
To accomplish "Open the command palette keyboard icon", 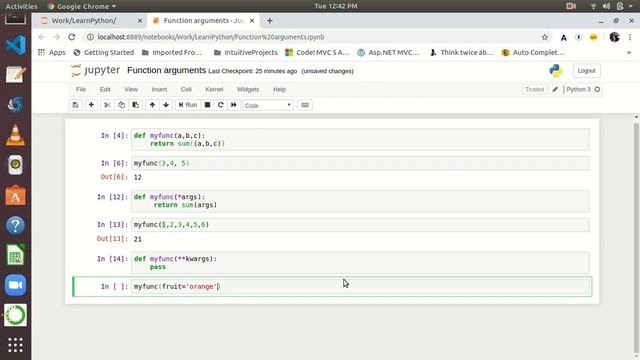I will click(x=304, y=105).
